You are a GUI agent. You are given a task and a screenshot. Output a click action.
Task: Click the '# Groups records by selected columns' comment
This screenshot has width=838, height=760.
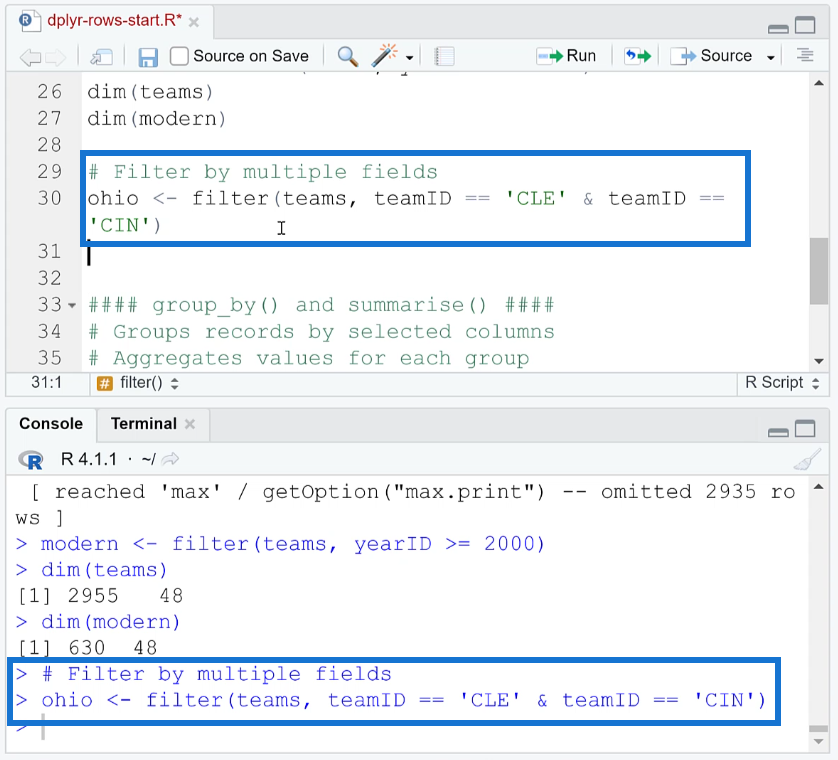pos(321,332)
